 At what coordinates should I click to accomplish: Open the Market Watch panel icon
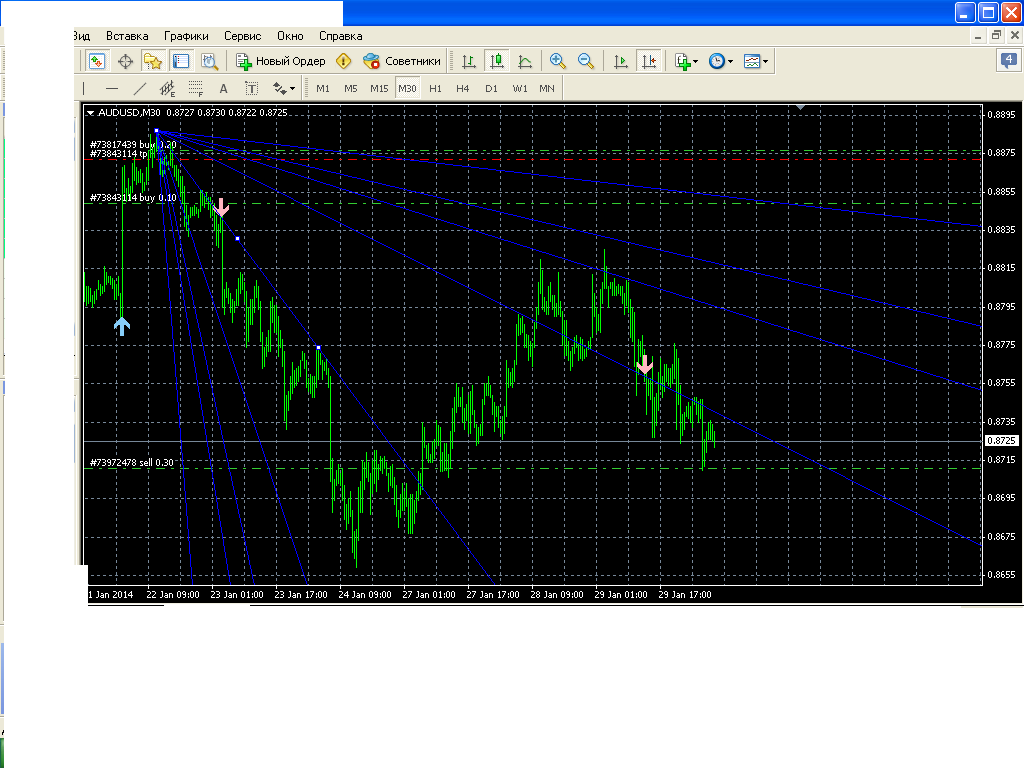coord(97,61)
